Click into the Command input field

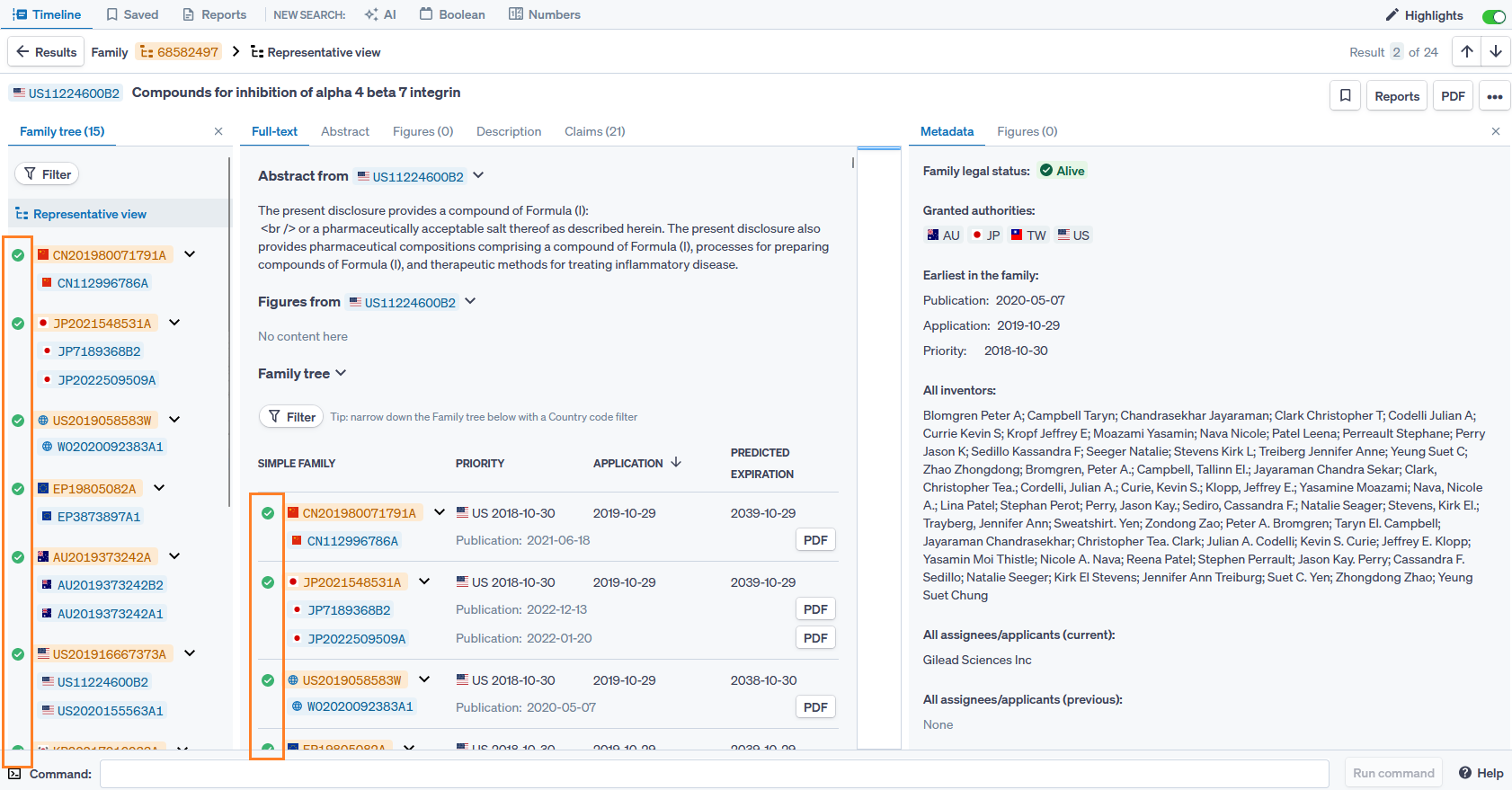pyautogui.click(x=714, y=773)
